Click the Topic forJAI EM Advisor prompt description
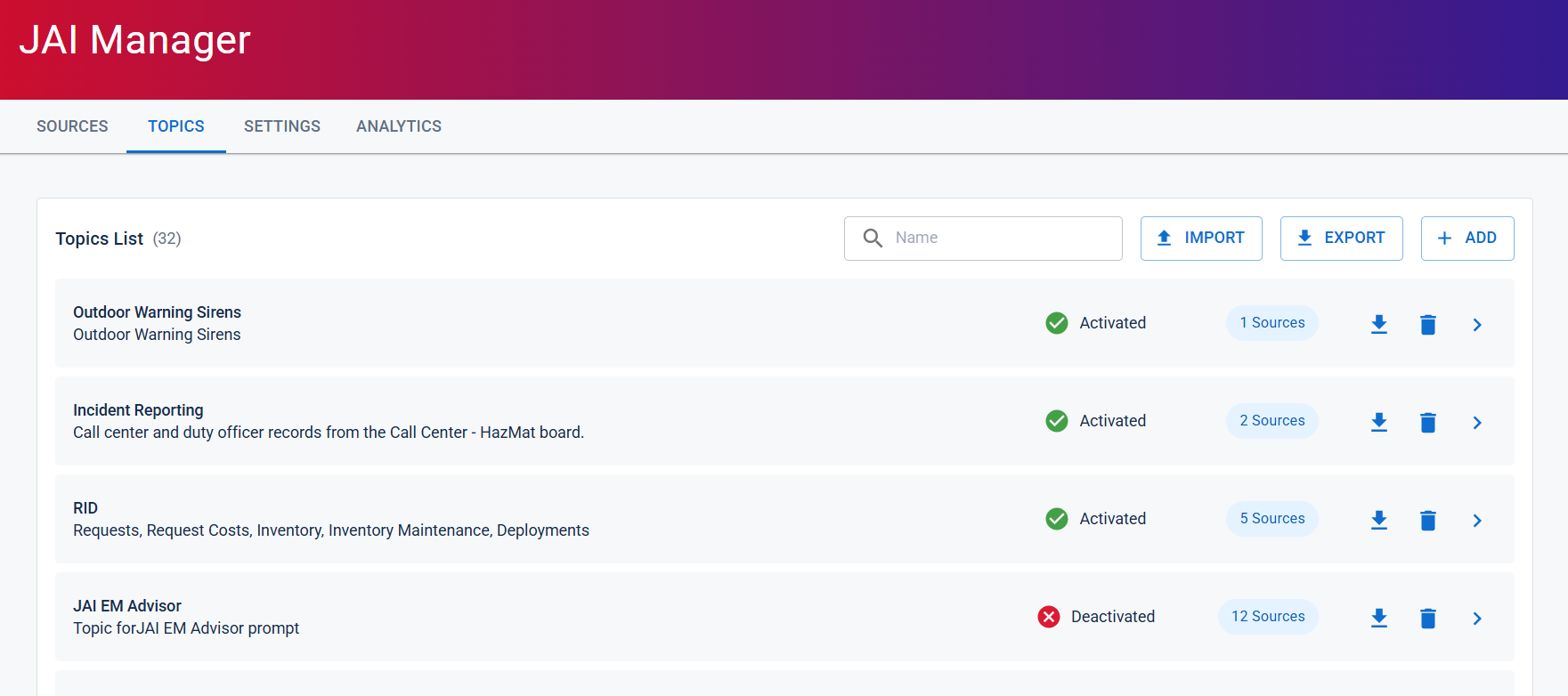 click(x=186, y=628)
